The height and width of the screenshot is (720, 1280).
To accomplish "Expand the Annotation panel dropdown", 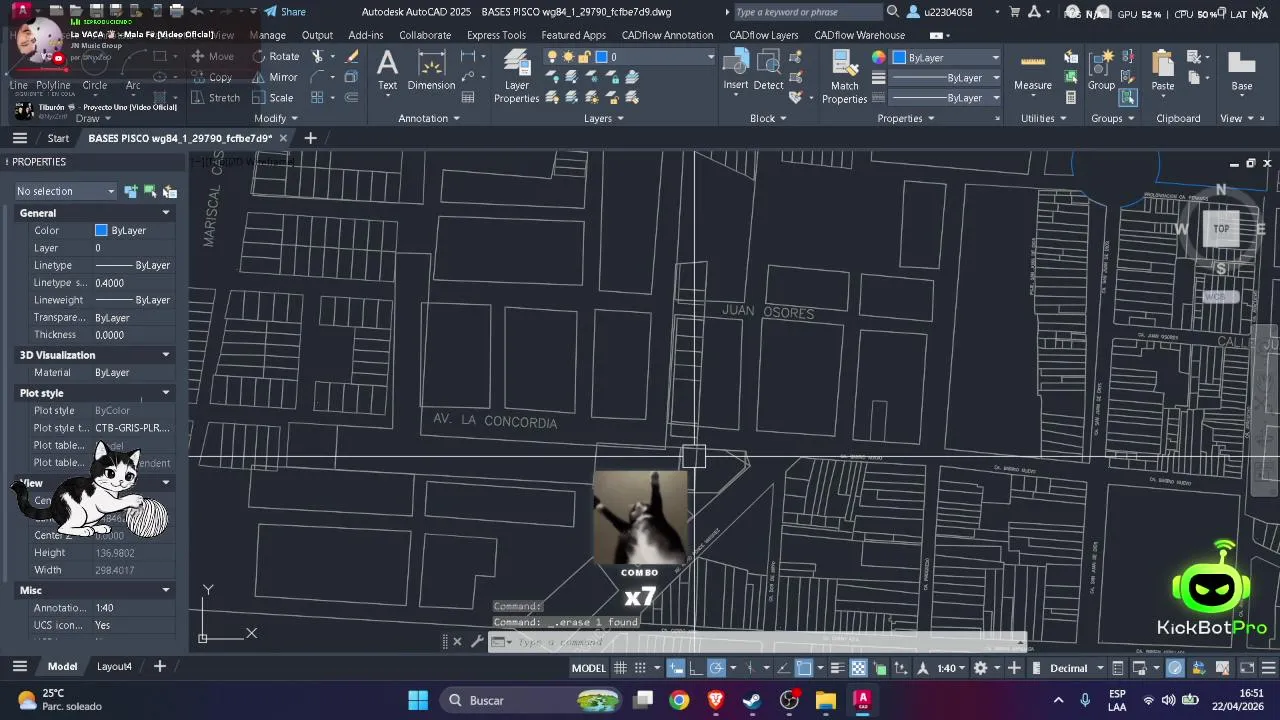I will tap(429, 118).
